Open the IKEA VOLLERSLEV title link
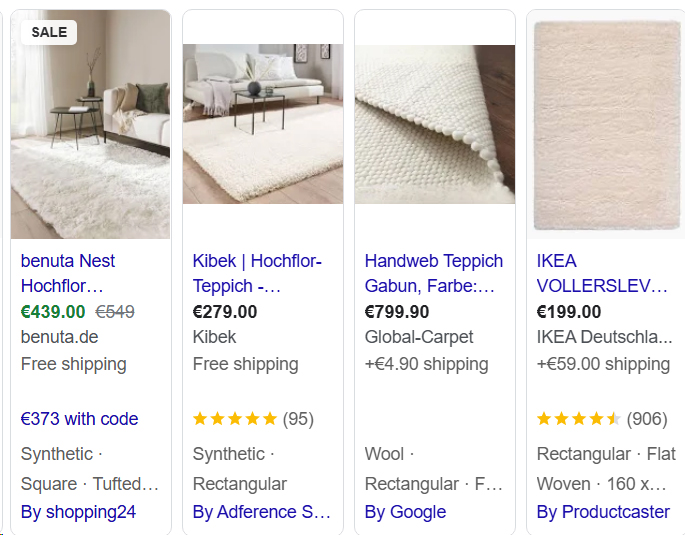 pos(601,273)
